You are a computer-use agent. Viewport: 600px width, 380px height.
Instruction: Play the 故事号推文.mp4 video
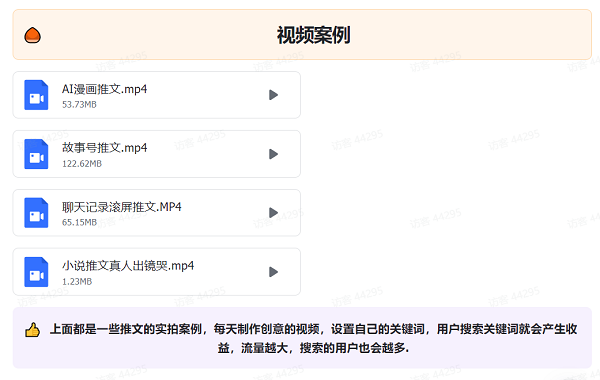coord(273,154)
